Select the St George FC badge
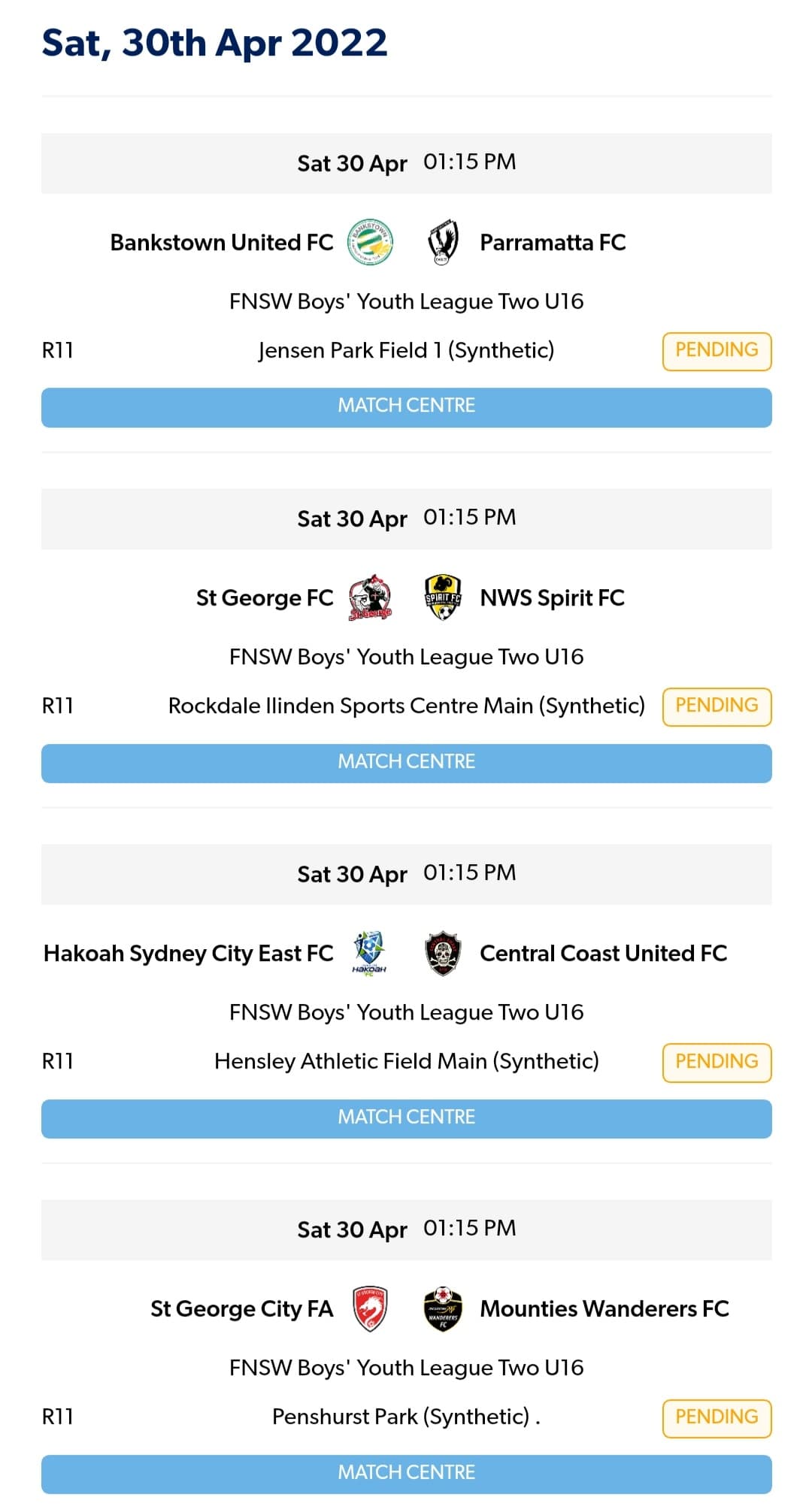 tap(370, 597)
